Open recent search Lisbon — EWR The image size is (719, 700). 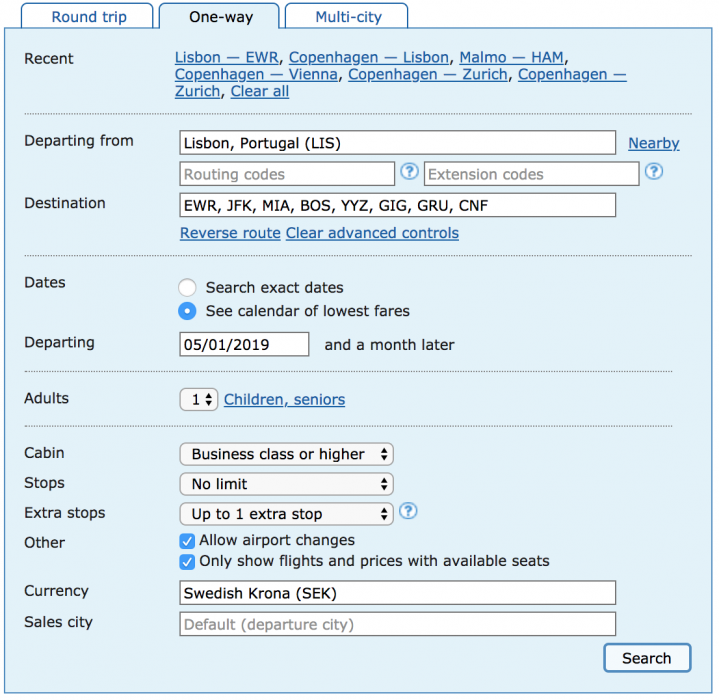coord(227,58)
